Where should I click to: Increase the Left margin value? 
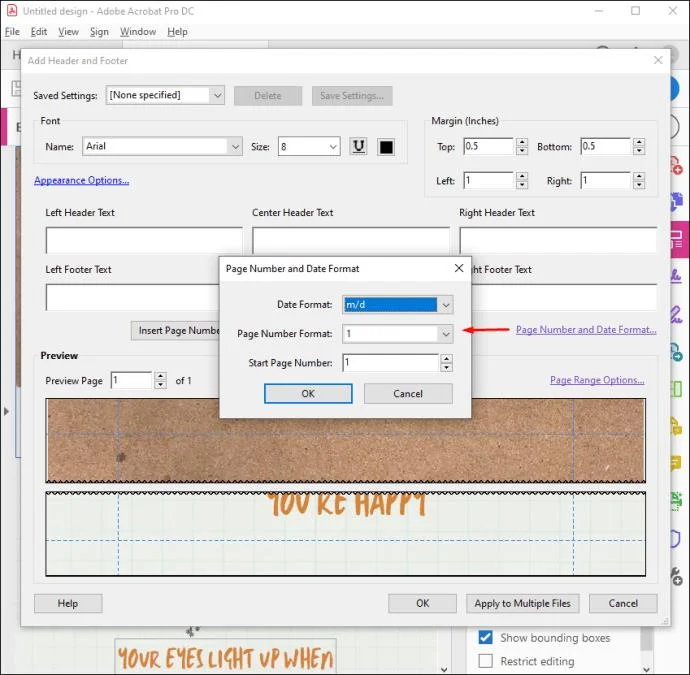[x=522, y=176]
